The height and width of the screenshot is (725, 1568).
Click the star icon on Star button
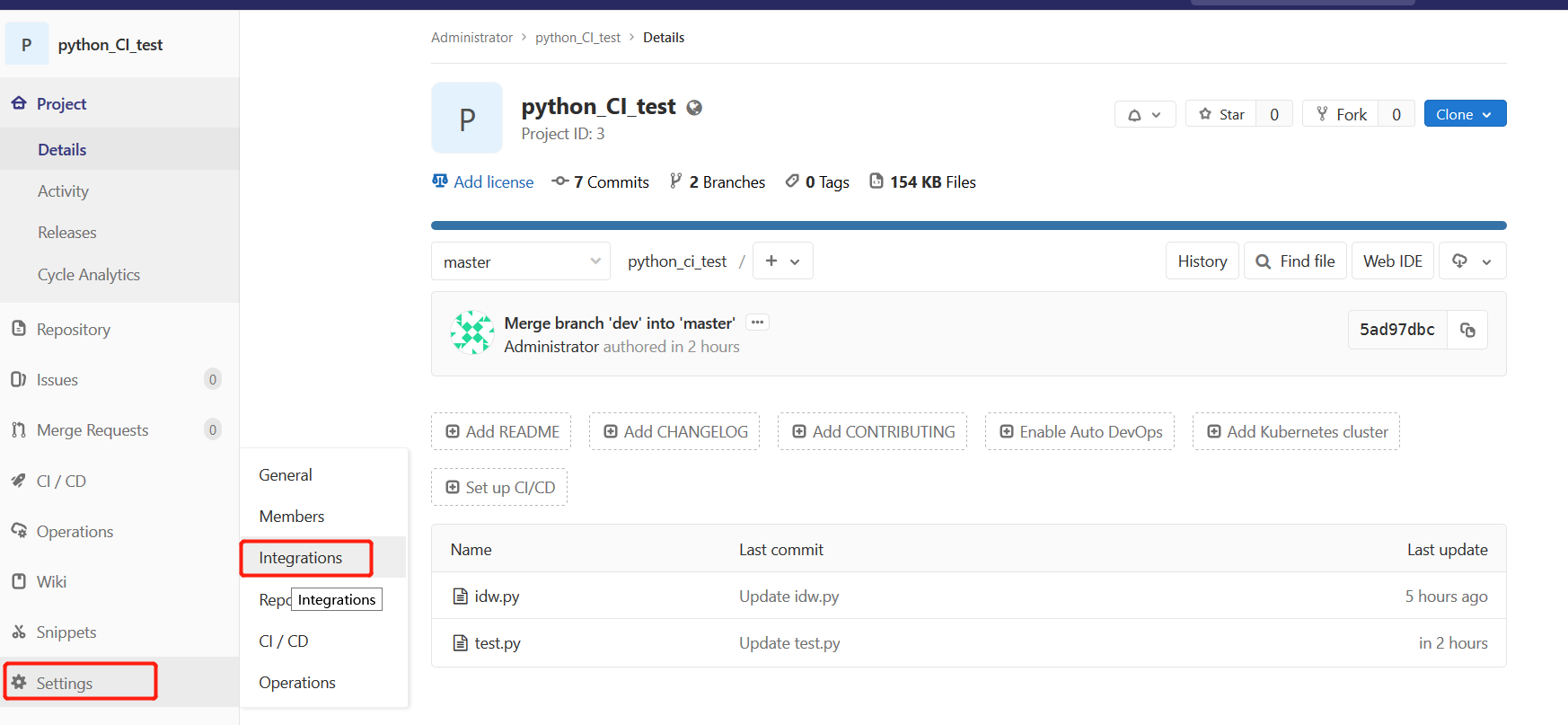tap(1205, 114)
